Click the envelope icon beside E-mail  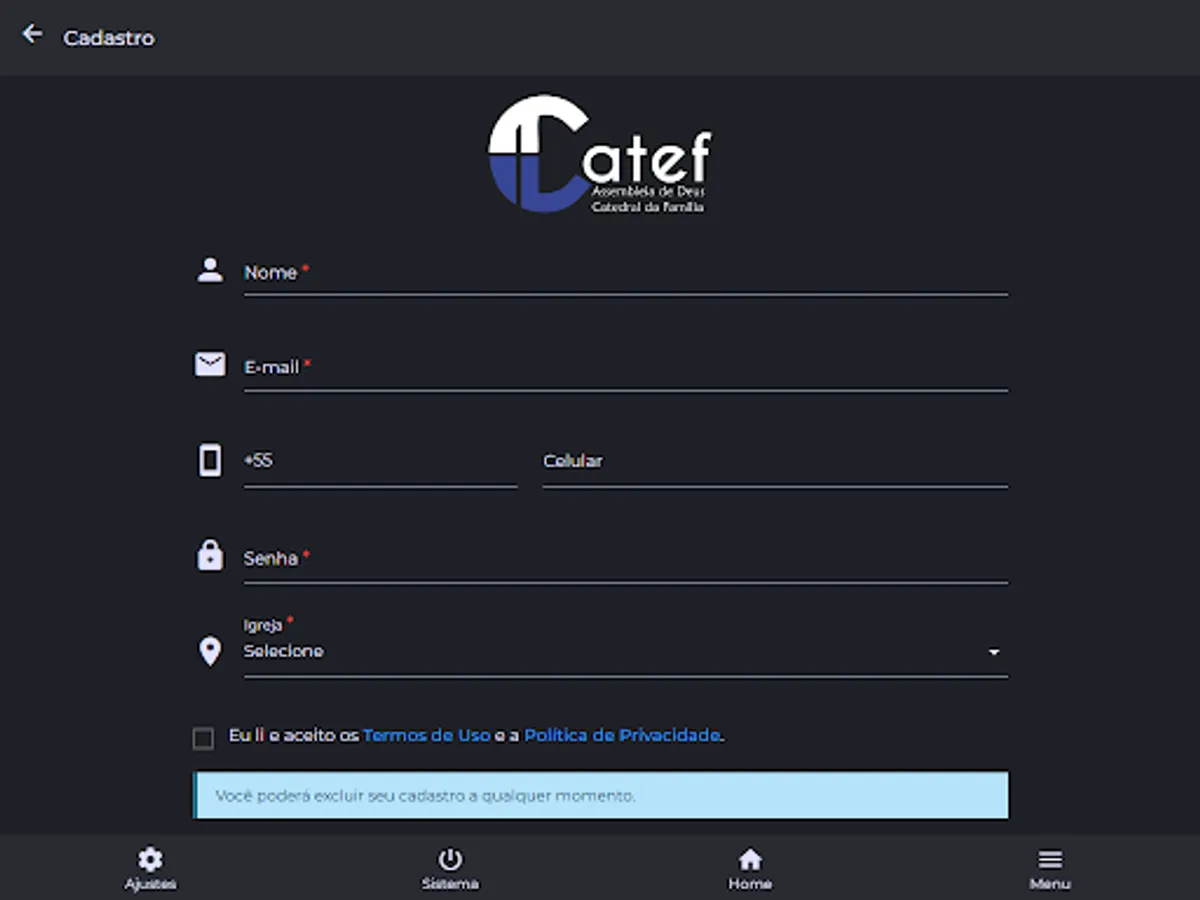210,365
